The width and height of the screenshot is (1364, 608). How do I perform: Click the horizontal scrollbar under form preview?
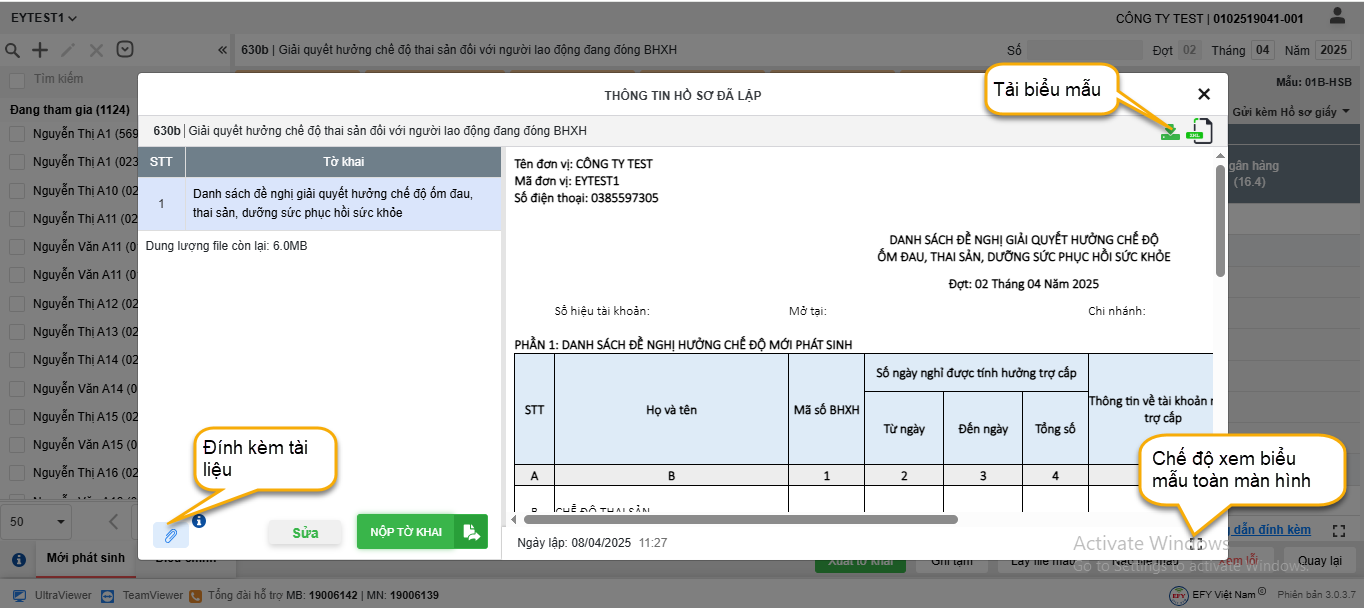pyautogui.click(x=740, y=519)
